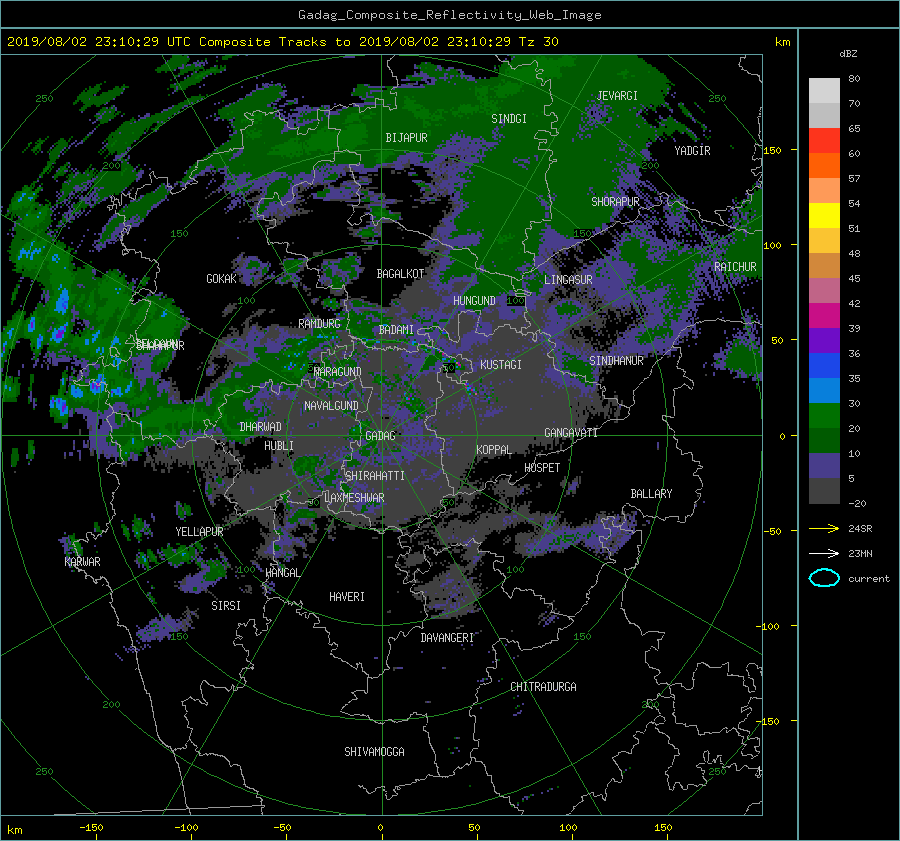900x841 pixels.
Task: Click the YADGIR city label
Action: (x=692, y=151)
